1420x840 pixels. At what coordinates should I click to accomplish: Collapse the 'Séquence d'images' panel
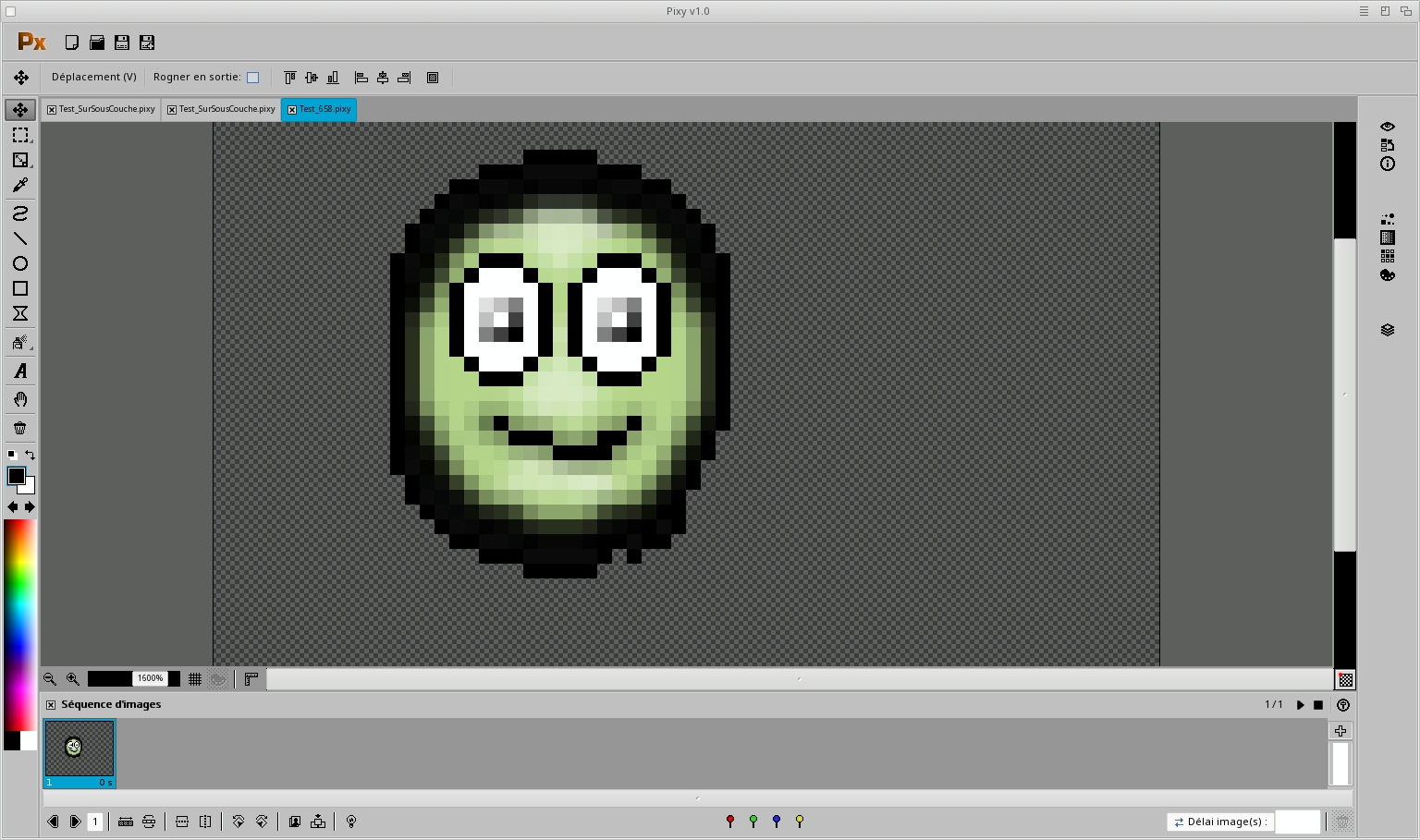click(x=51, y=705)
